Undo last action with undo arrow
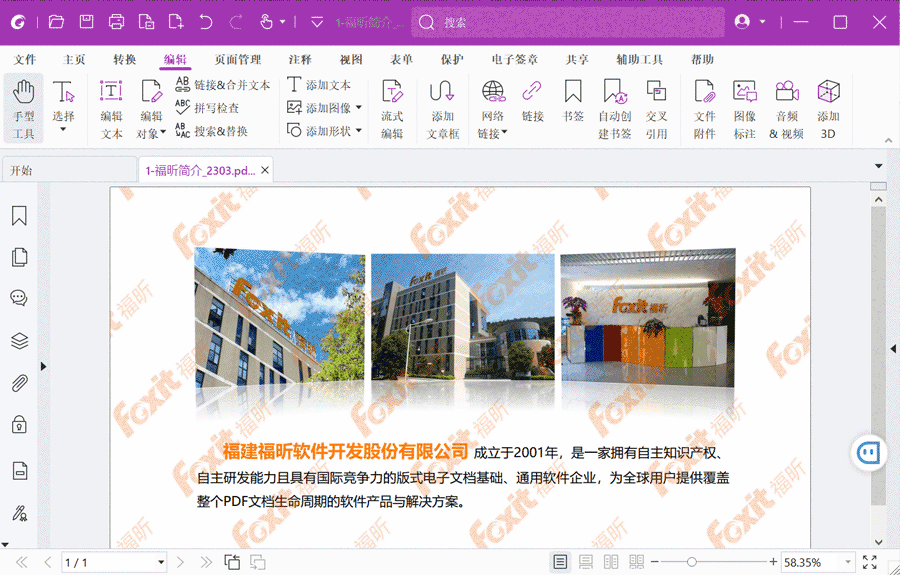 pyautogui.click(x=205, y=22)
